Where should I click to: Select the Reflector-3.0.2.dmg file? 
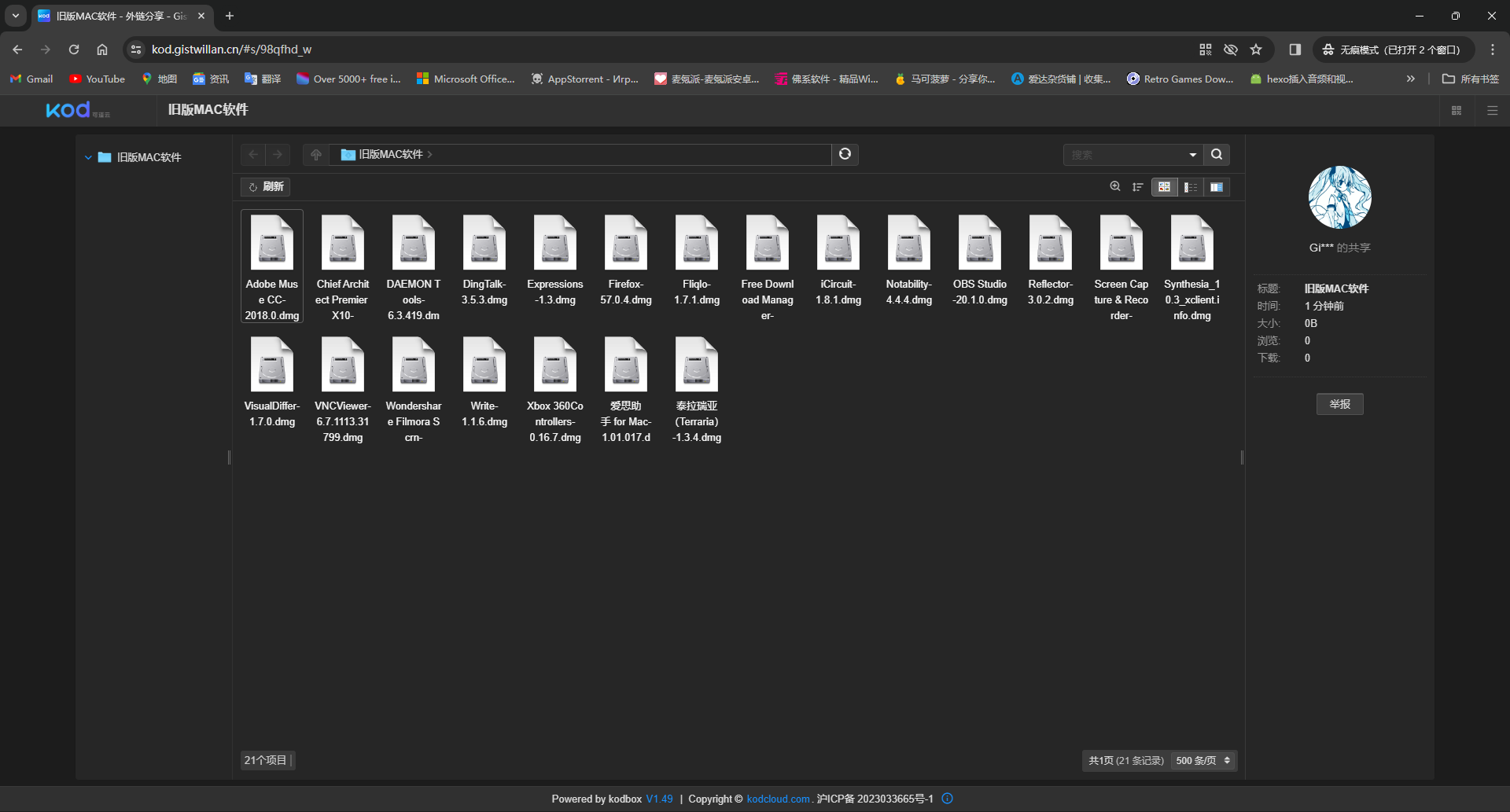click(x=1051, y=259)
